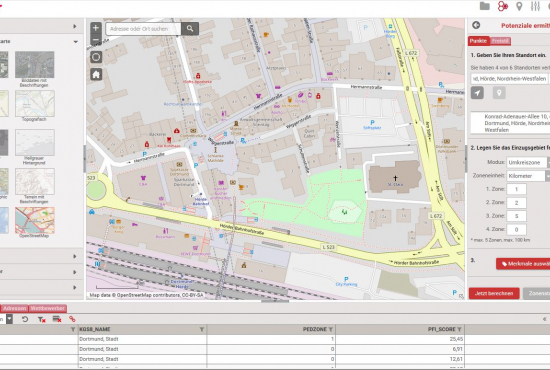Switch to the Punkte tab
Image resolution: width=550 pixels, height=370 pixels.
coord(478,41)
